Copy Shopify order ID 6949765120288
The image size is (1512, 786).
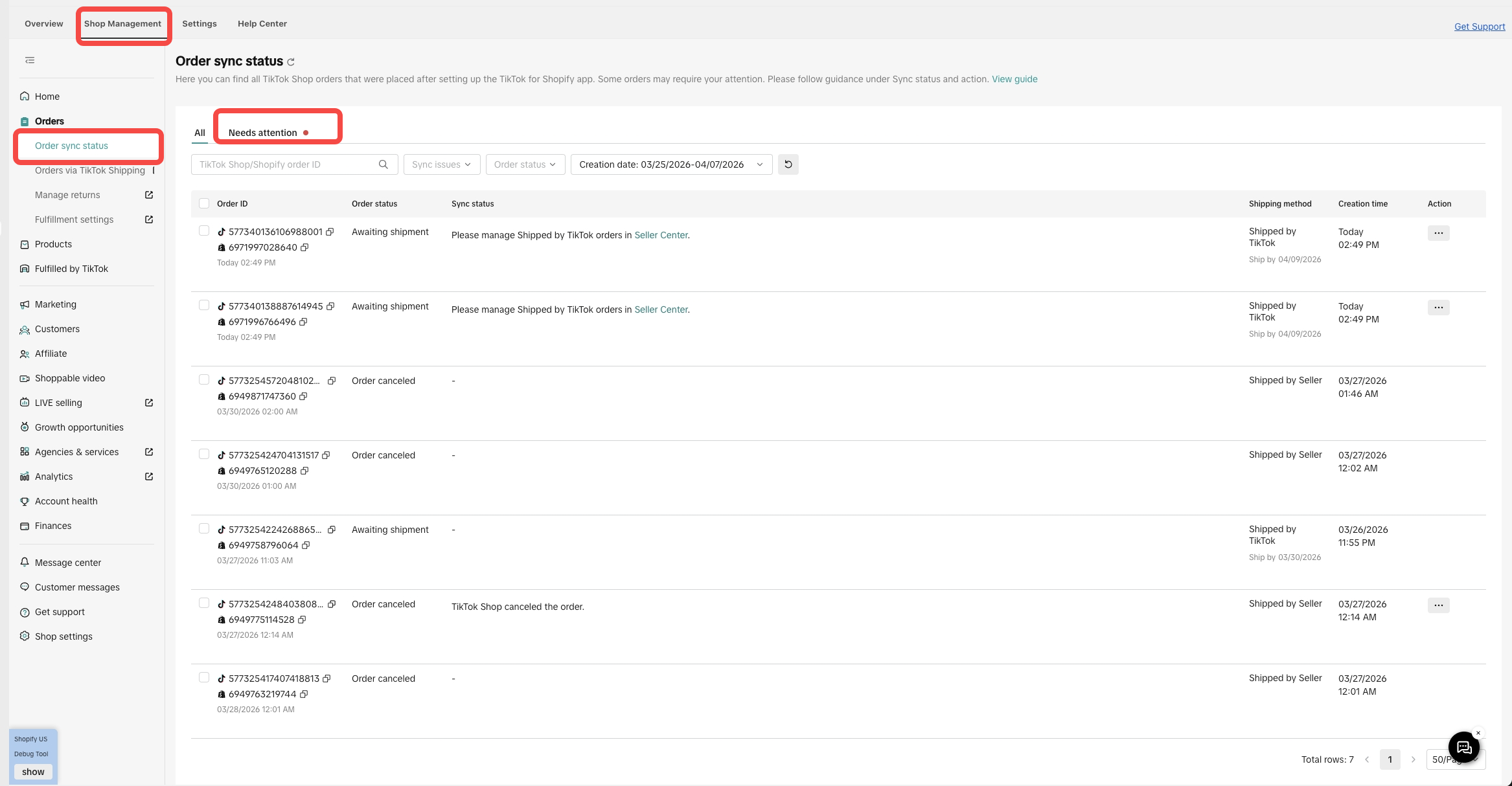304,471
